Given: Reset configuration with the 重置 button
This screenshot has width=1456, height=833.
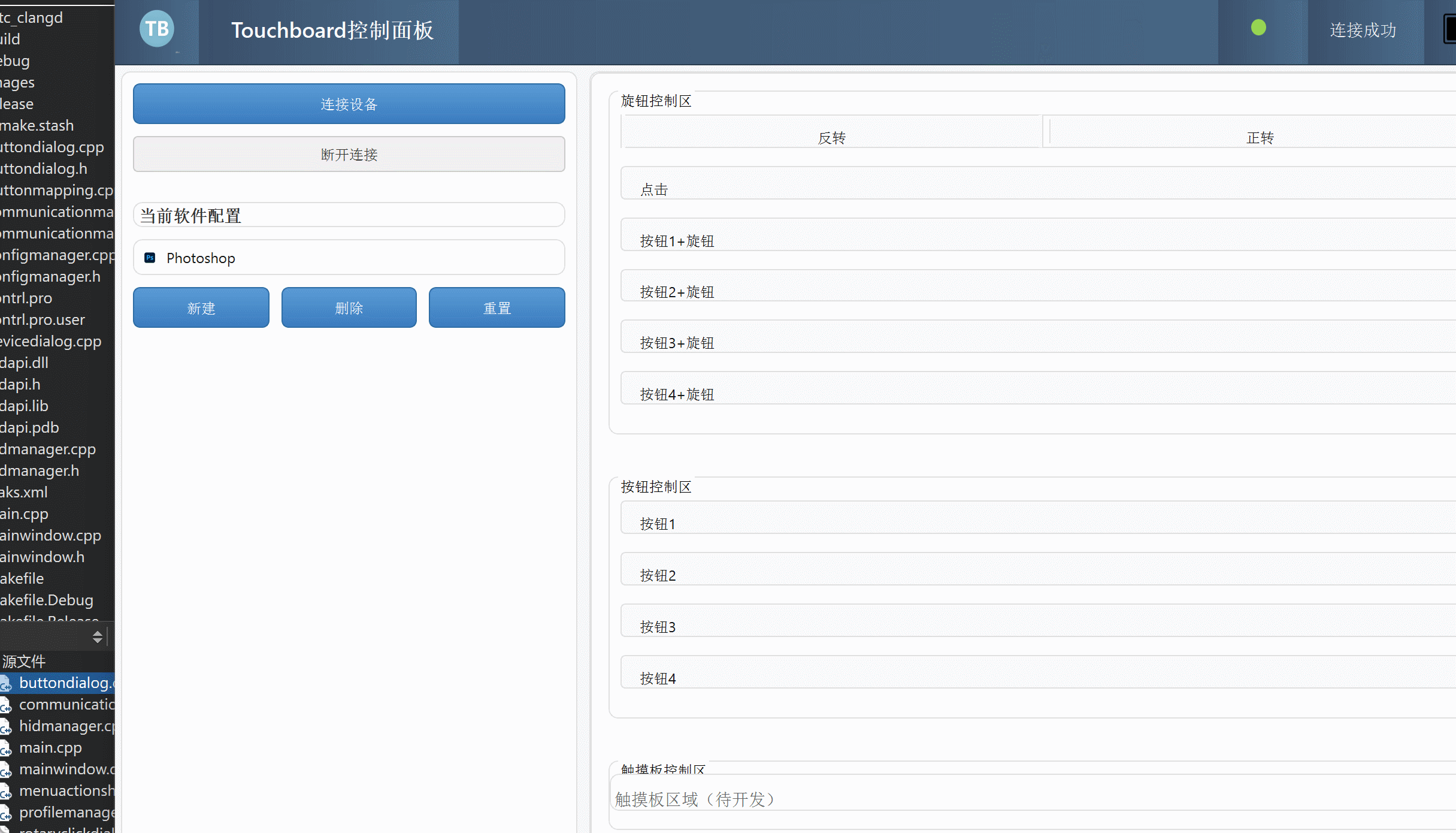Looking at the screenshot, I should (497, 308).
